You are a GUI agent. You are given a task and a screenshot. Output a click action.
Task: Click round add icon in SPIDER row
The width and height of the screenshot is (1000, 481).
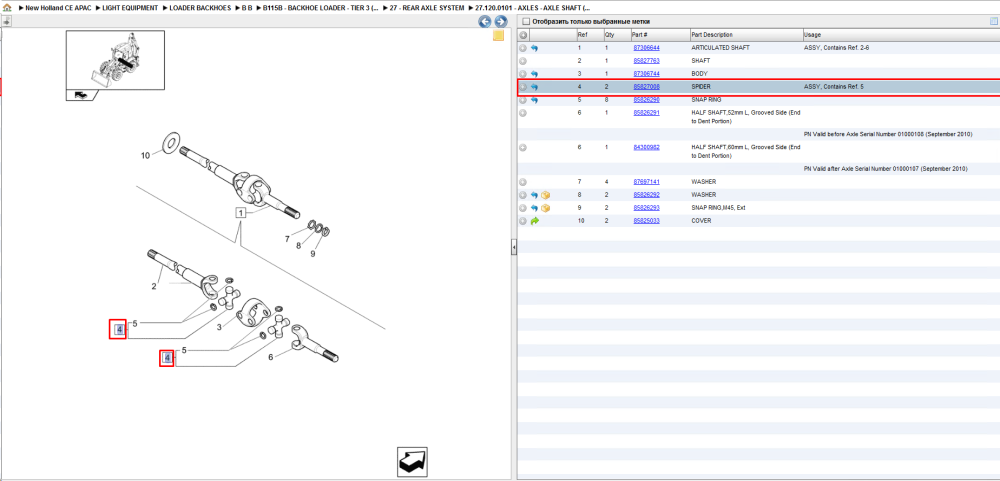pyautogui.click(x=523, y=87)
